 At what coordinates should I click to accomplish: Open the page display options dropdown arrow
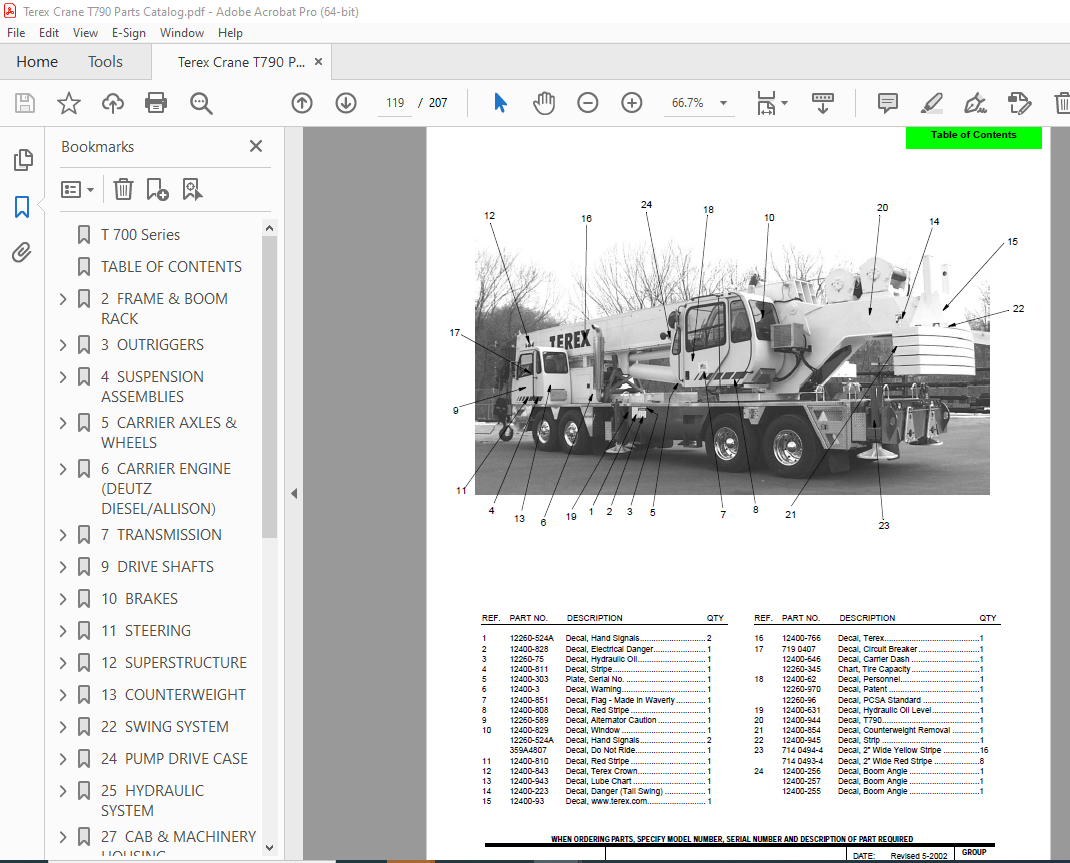click(x=784, y=103)
